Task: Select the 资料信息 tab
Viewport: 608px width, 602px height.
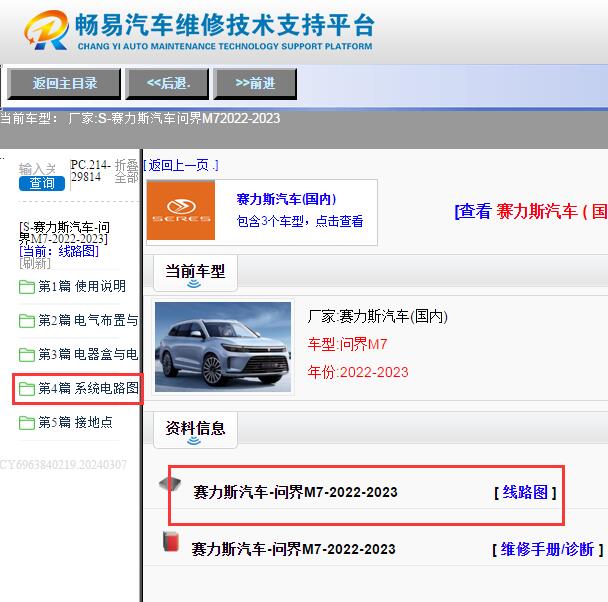Action: point(195,430)
